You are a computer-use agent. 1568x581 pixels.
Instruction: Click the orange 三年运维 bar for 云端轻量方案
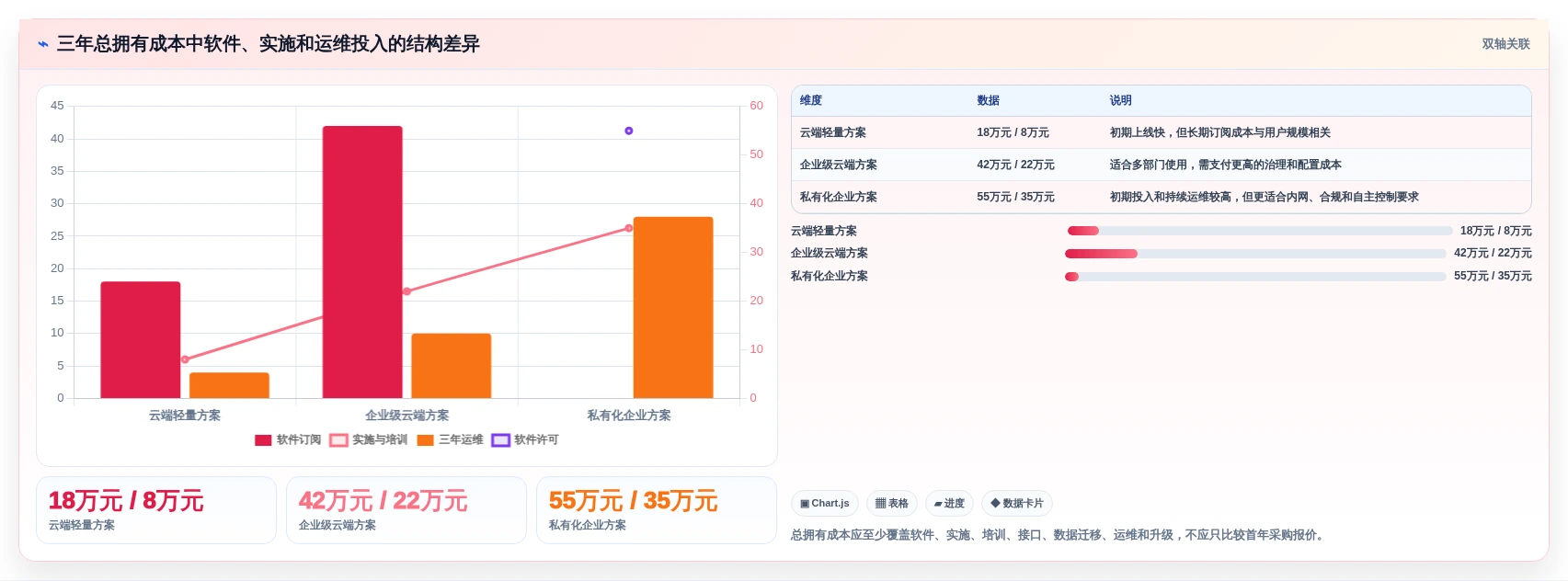(229, 385)
